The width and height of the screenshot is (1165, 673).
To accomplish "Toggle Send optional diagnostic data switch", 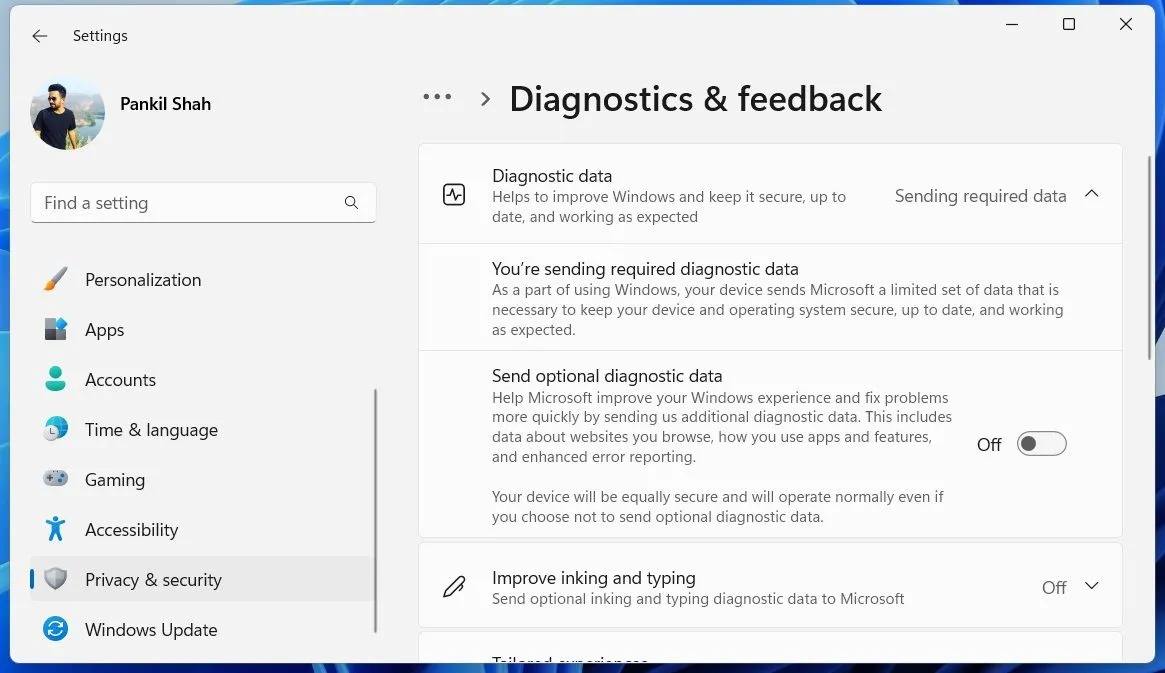I will pyautogui.click(x=1042, y=443).
